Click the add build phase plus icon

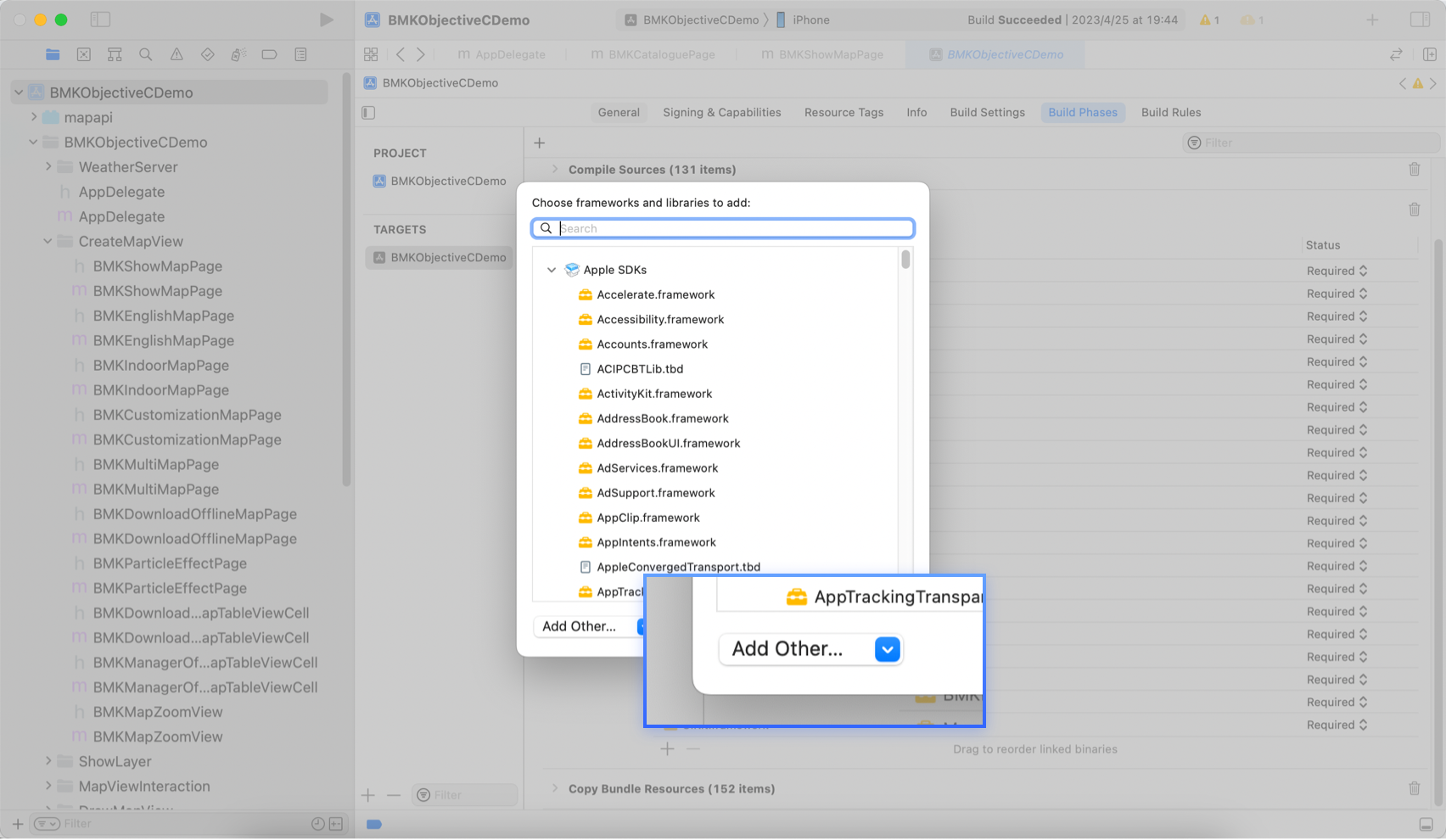point(540,143)
